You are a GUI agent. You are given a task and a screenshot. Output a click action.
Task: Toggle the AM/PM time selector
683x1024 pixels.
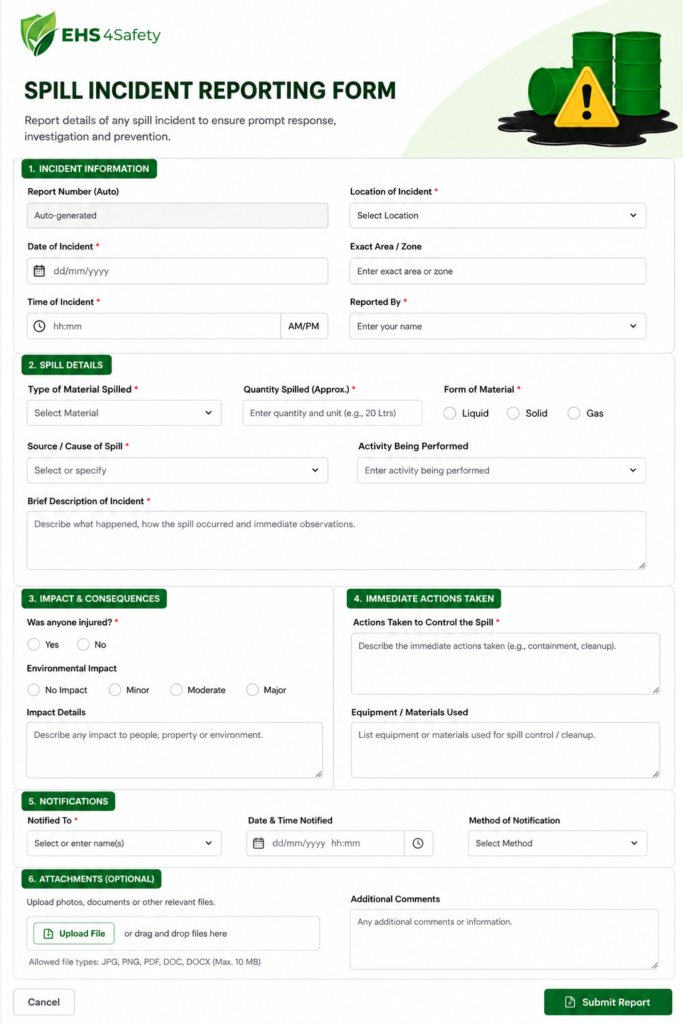pos(304,326)
